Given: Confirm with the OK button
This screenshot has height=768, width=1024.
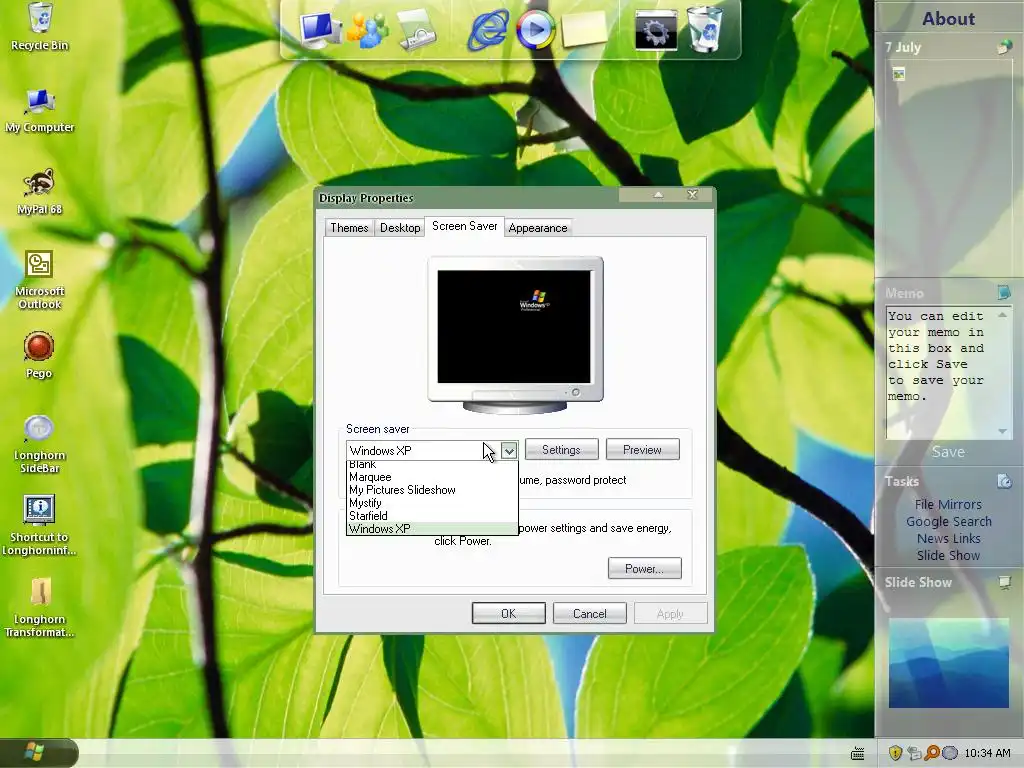Looking at the screenshot, I should click(509, 614).
